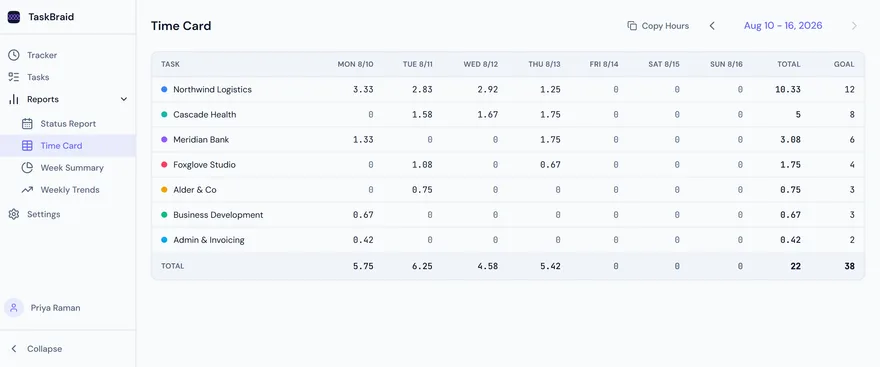Click the Priya Raman avatar icon
The height and width of the screenshot is (367, 880).
14,308
